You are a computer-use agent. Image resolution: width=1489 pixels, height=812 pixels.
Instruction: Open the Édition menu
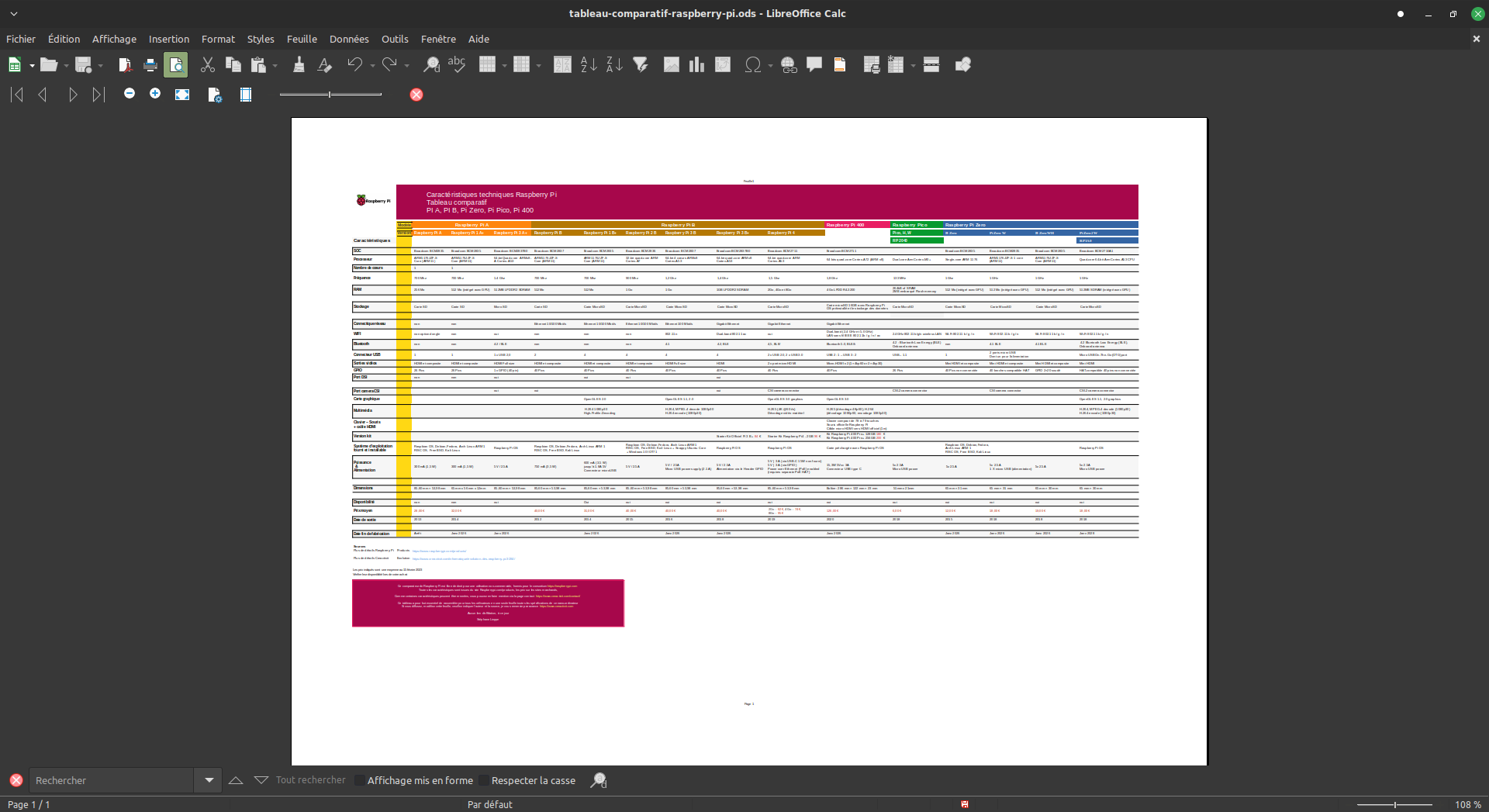[64, 39]
